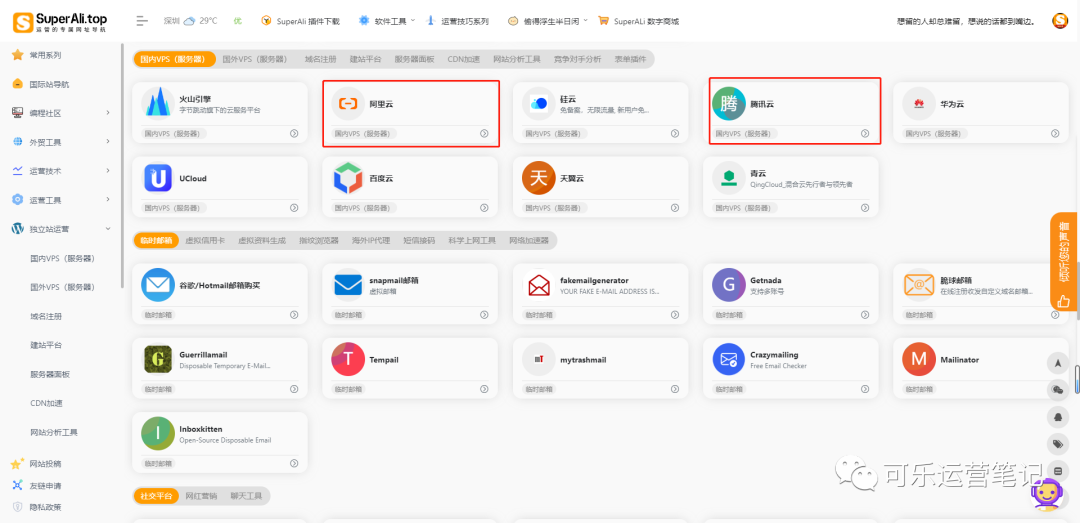Click the 硅云 cloud logo

click(539, 103)
